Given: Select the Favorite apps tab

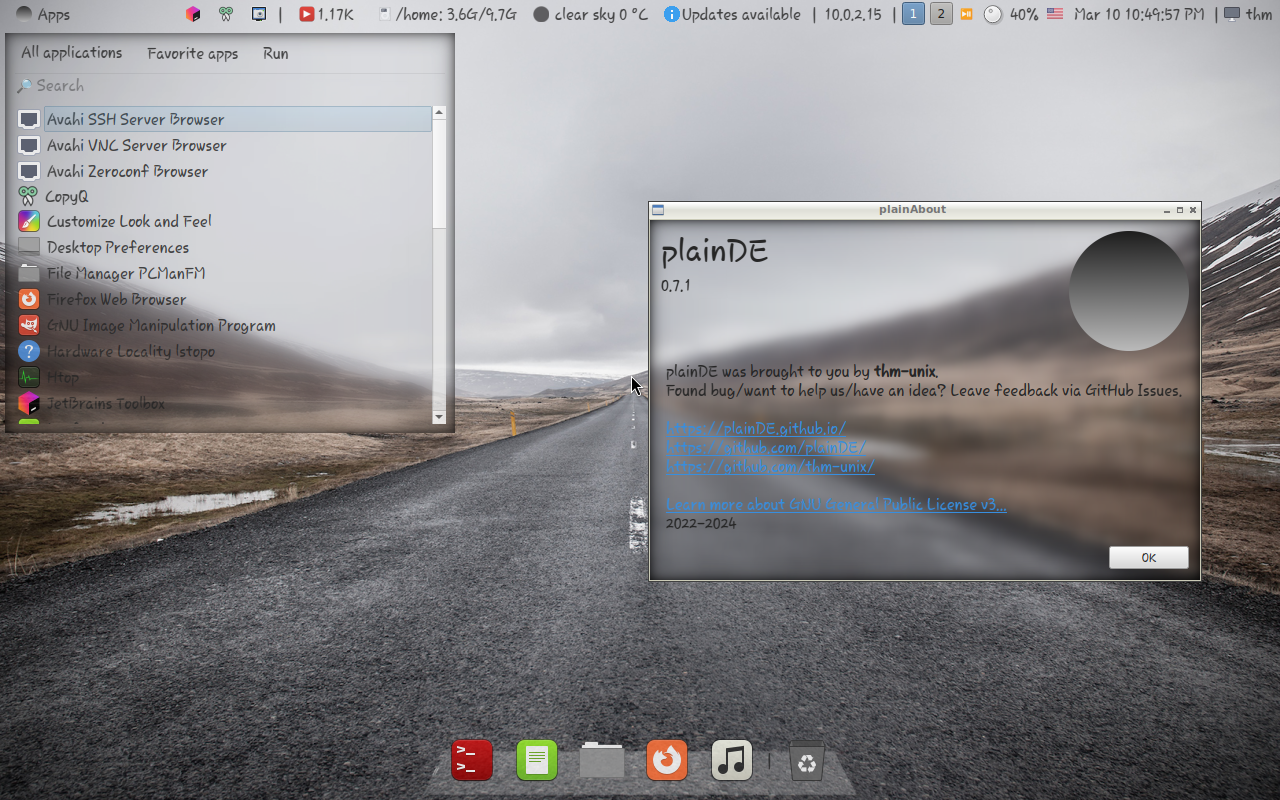Looking at the screenshot, I should click(192, 54).
